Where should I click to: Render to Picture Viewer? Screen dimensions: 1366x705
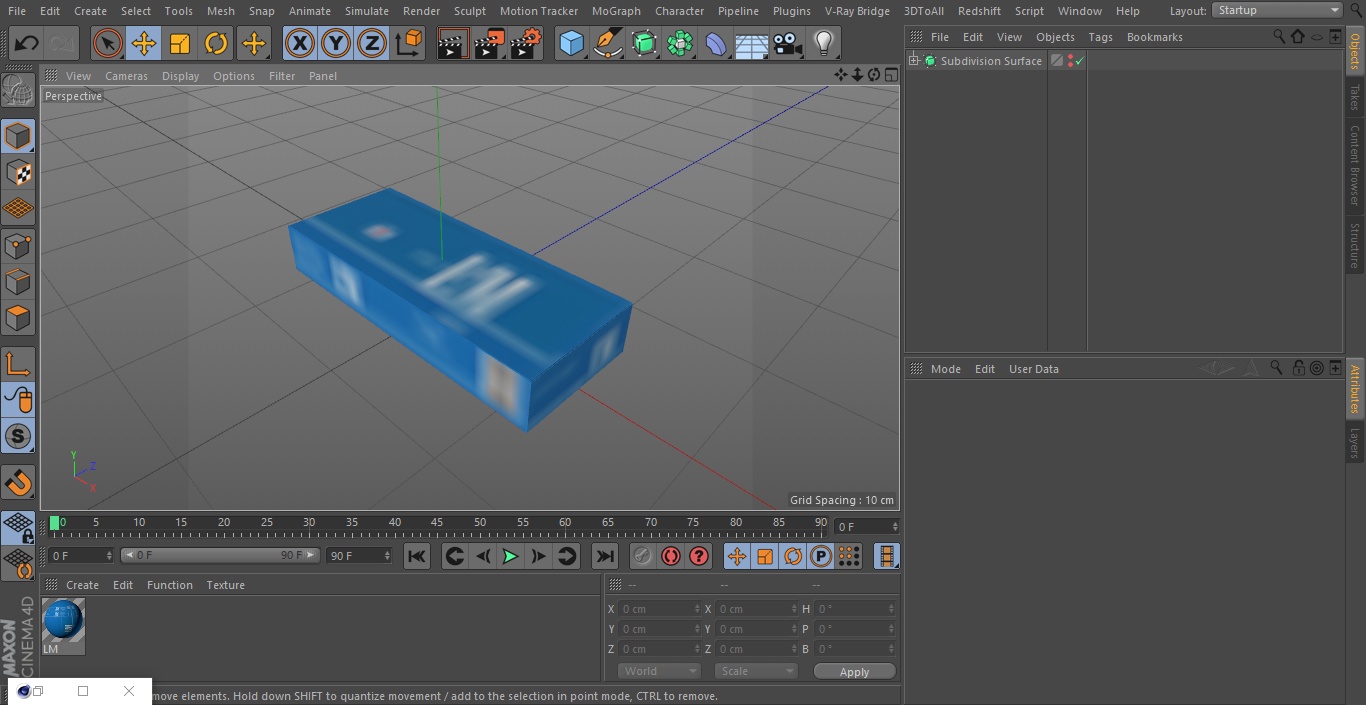tap(489, 43)
